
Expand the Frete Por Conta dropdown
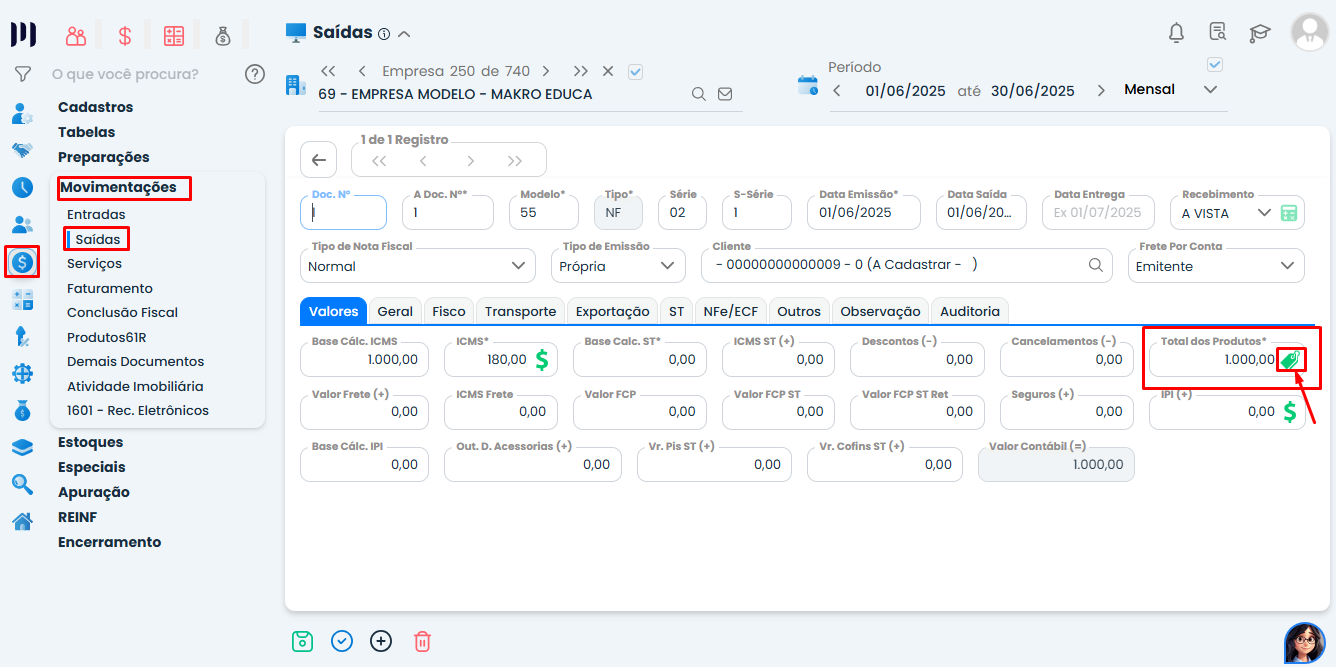[x=1286, y=266]
